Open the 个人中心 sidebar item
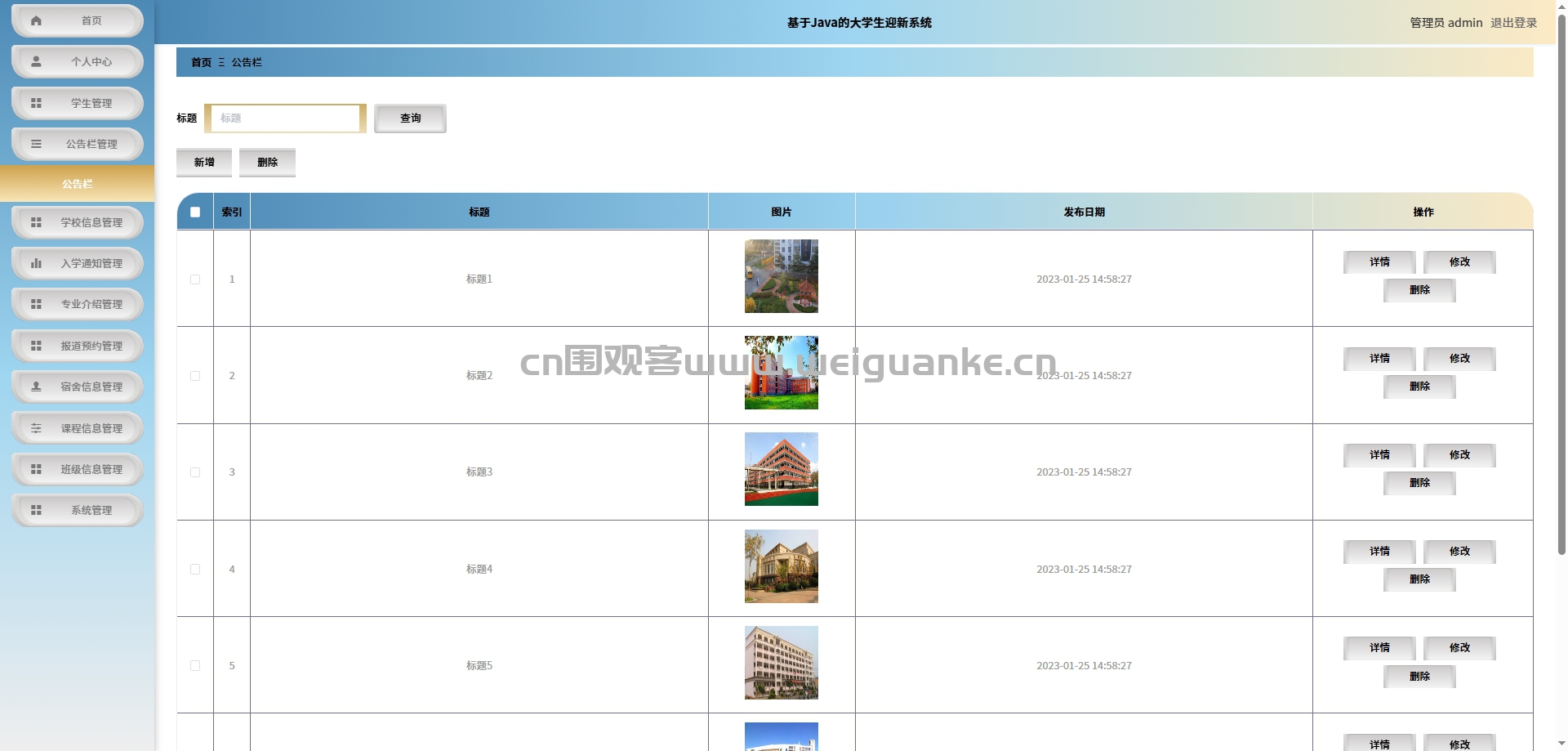 78,61
